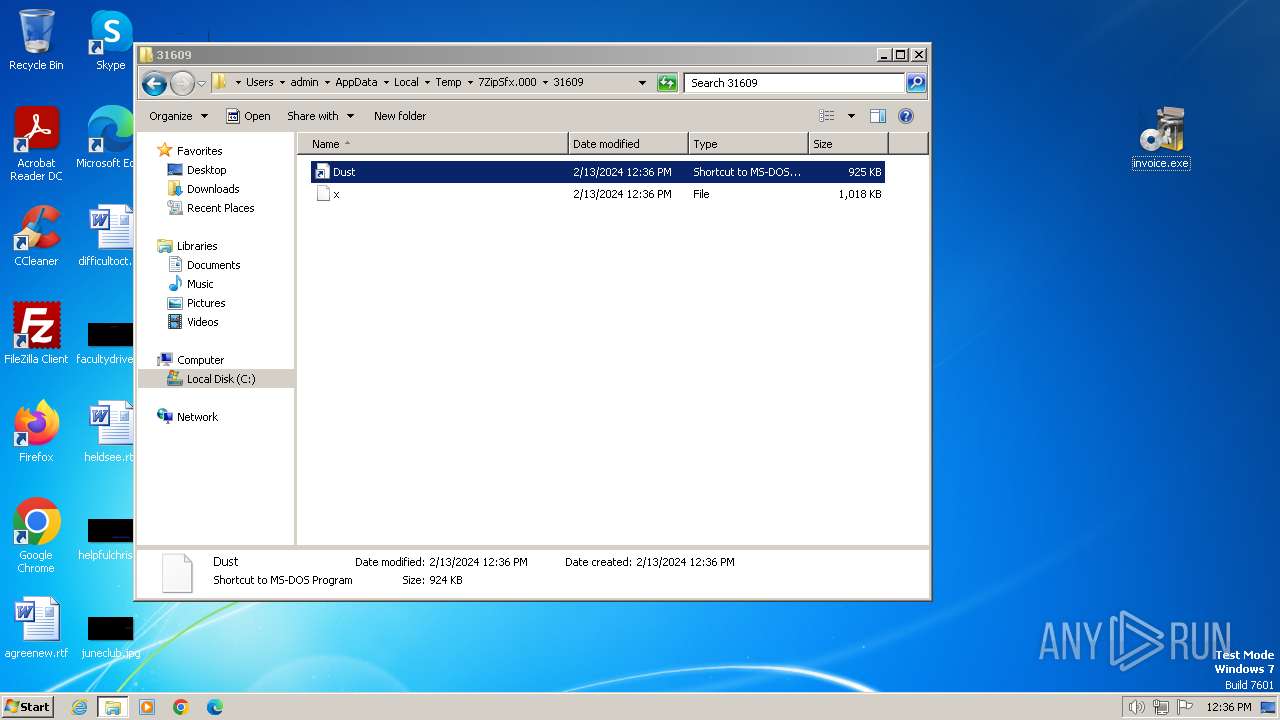Open the Music library
Viewport: 1280px width, 720px height.
click(x=200, y=284)
